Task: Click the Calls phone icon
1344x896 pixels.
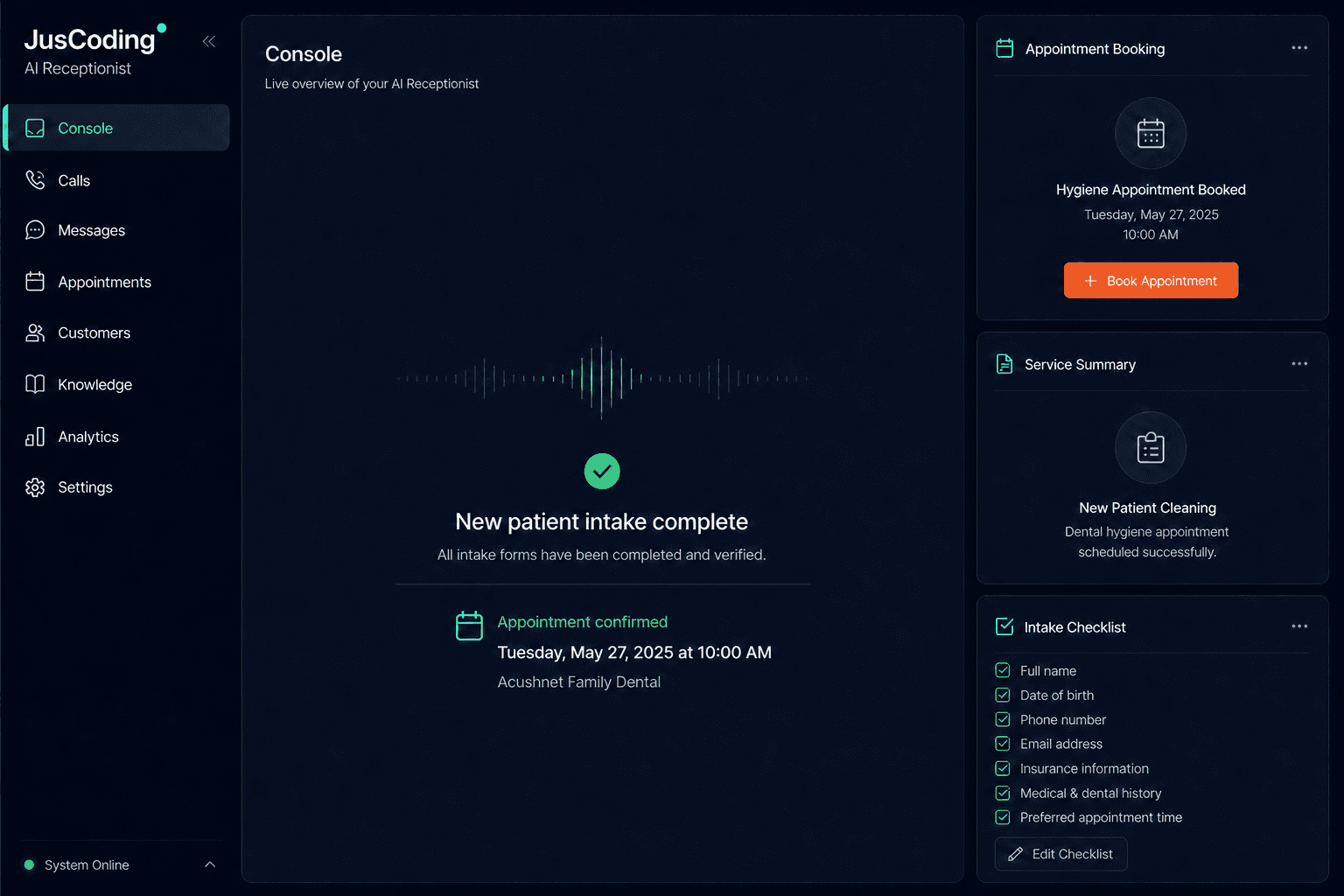Action: (x=35, y=180)
